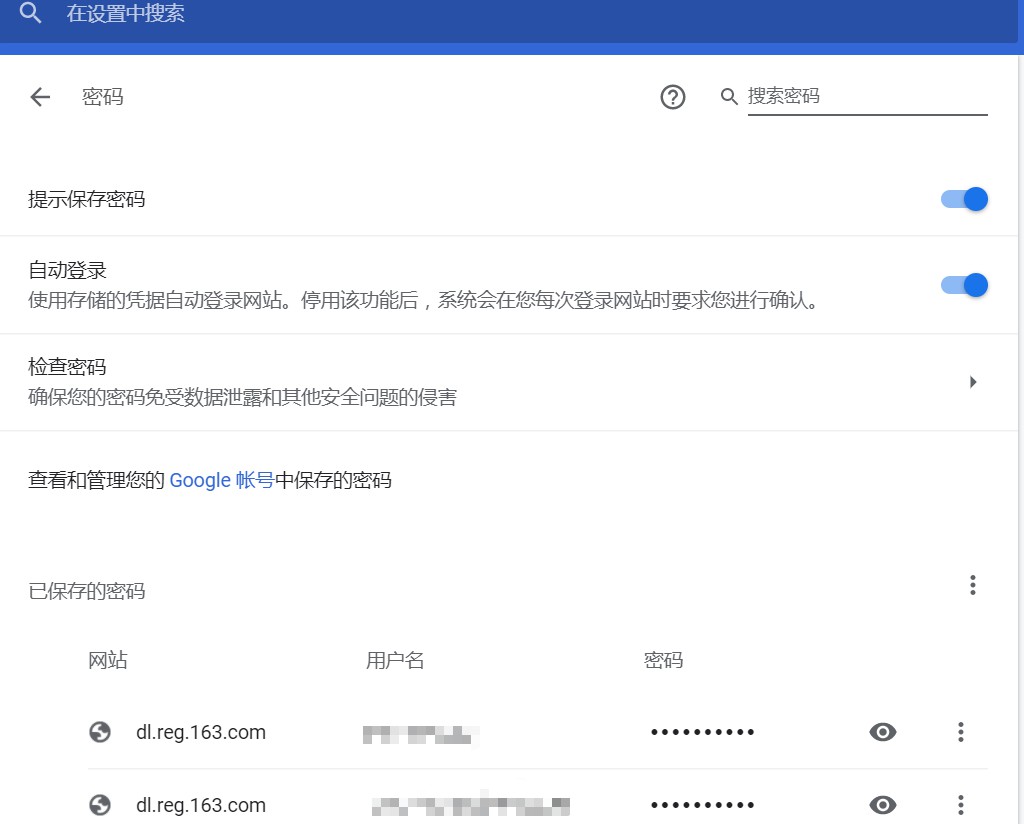Open the help icon next to 密码
Screen dimensions: 1024x824
tap(673, 97)
